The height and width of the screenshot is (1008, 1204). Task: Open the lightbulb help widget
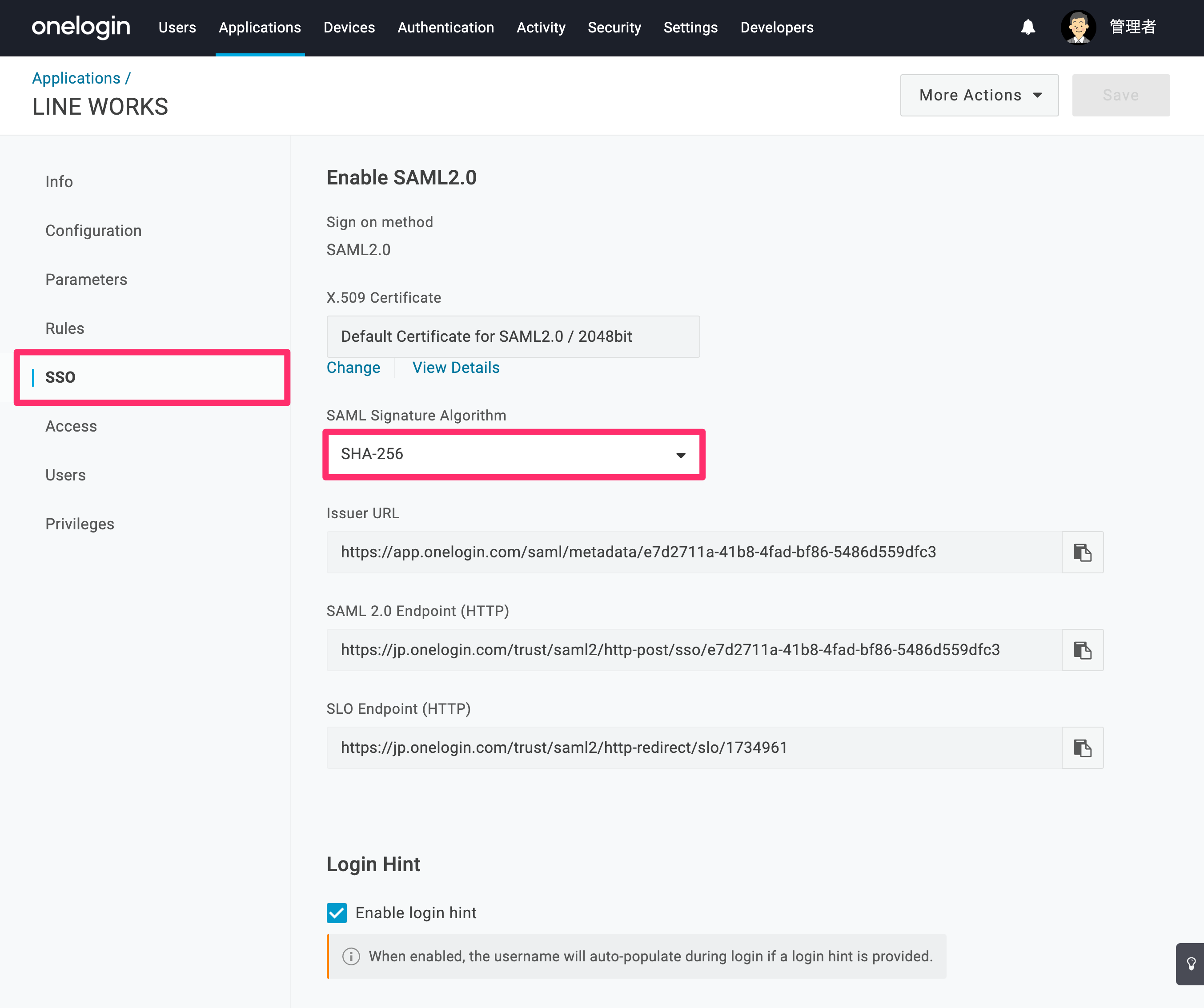pos(1190,964)
